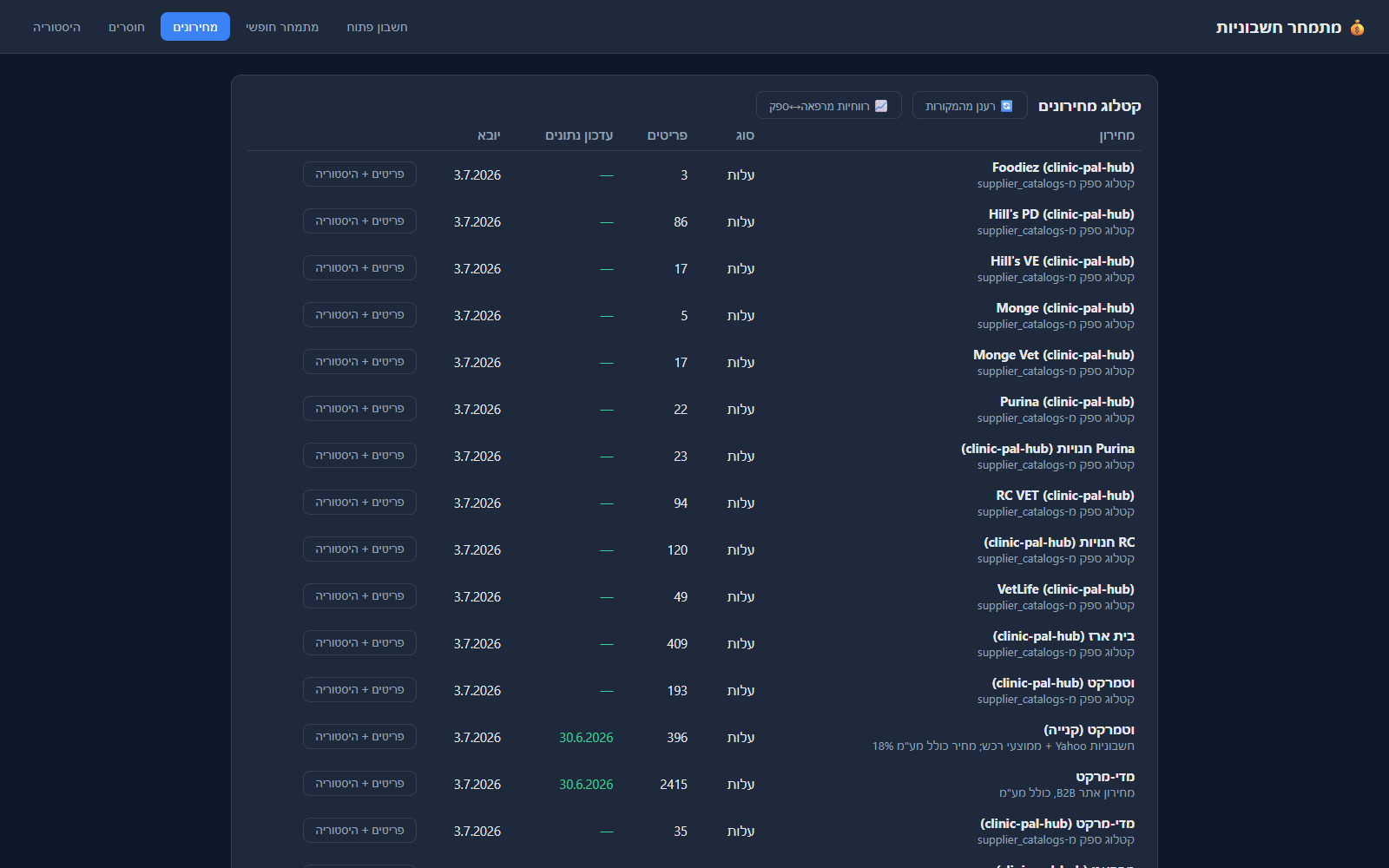Click the money bag logo icon
Image resolution: width=1389 pixels, height=868 pixels.
click(1357, 28)
